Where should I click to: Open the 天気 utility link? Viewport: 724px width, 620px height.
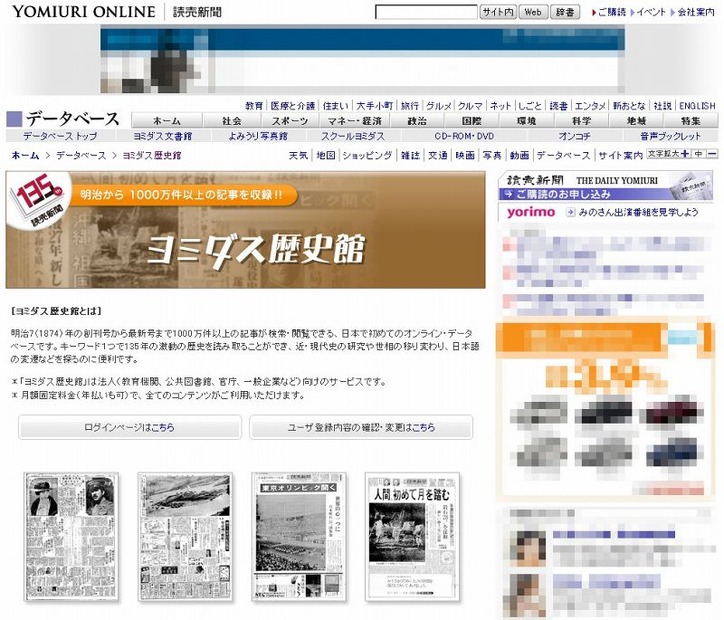[298, 155]
